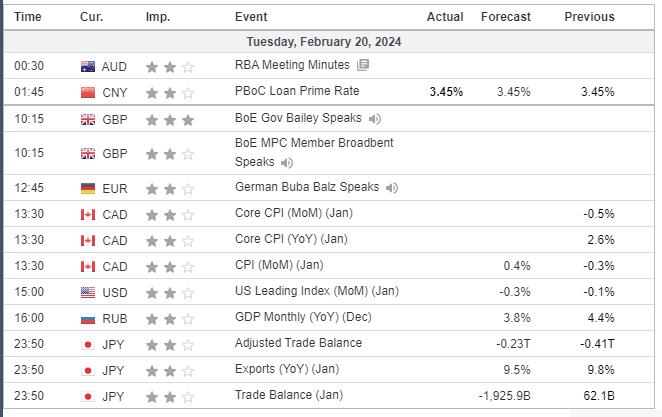662x417 pixels.
Task: Open the GDP Monthly (YoY) (Dec) event
Action: pos(303,317)
